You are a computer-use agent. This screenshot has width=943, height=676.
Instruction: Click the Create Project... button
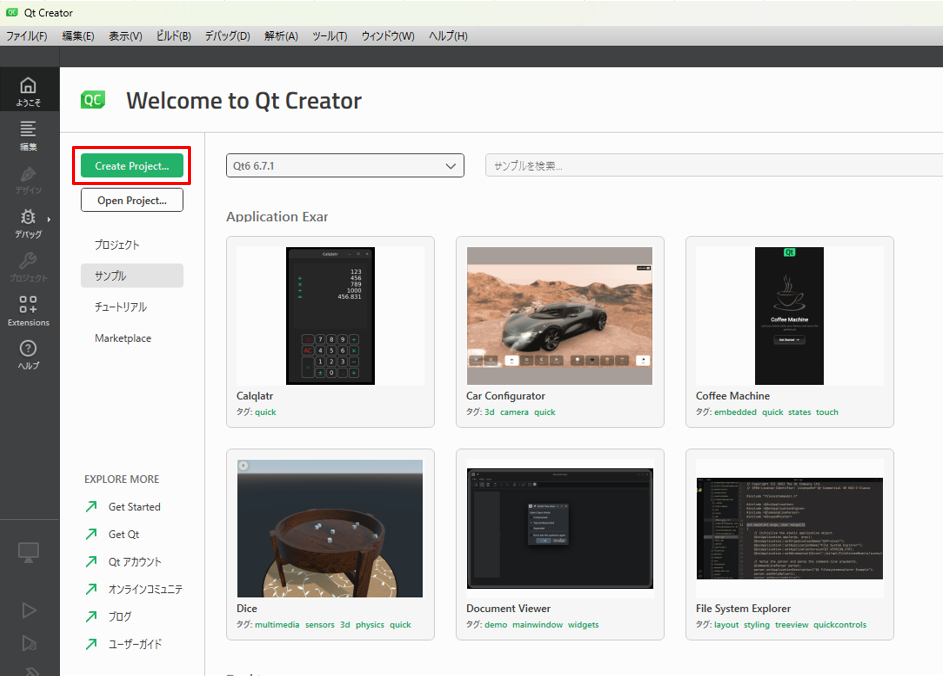pyautogui.click(x=132, y=166)
